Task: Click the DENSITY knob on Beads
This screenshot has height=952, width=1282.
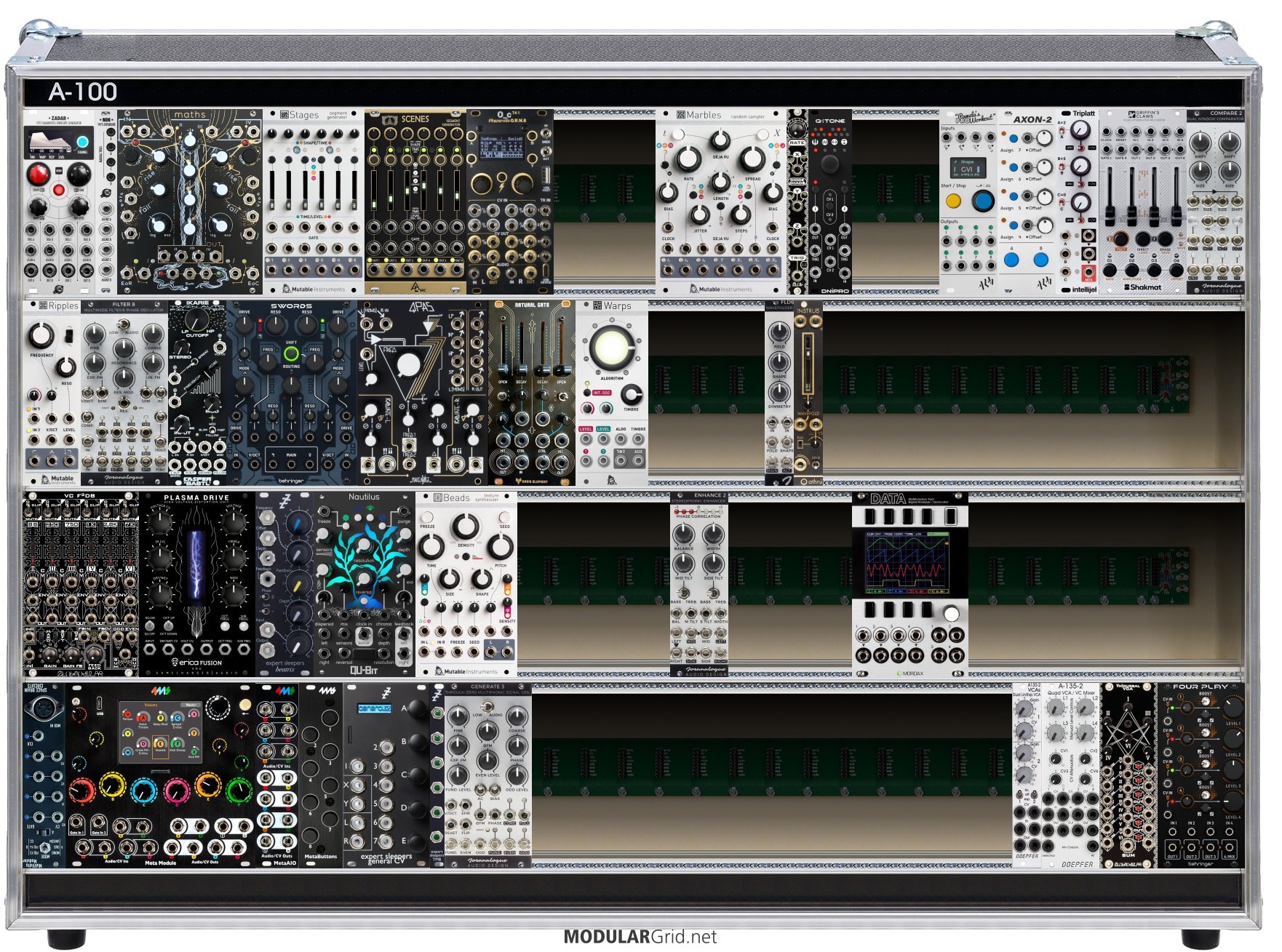Action: pyautogui.click(x=466, y=525)
